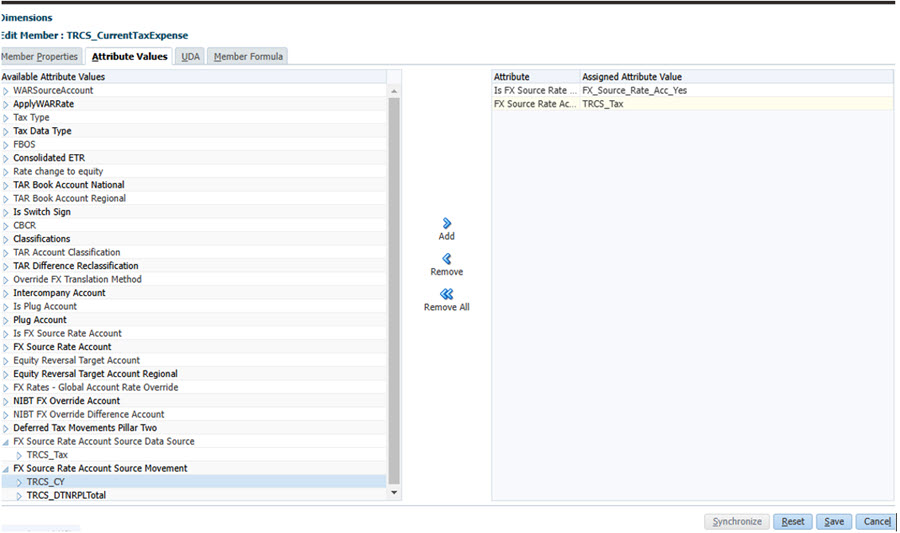The height and width of the screenshot is (533, 900).
Task: Expand the FBOS attribute node
Action: pyautogui.click(x=6, y=145)
